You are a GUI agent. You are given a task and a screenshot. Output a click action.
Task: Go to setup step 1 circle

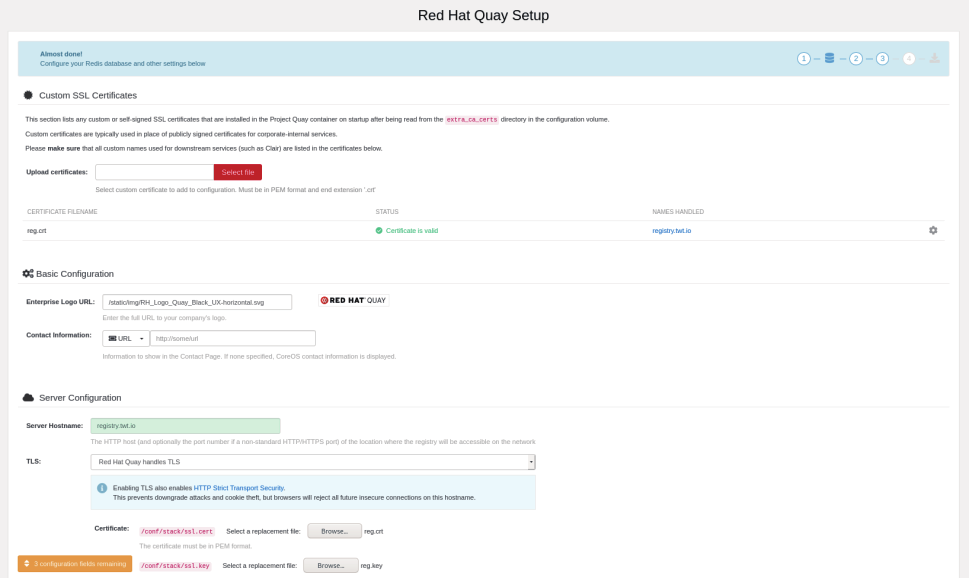(803, 59)
